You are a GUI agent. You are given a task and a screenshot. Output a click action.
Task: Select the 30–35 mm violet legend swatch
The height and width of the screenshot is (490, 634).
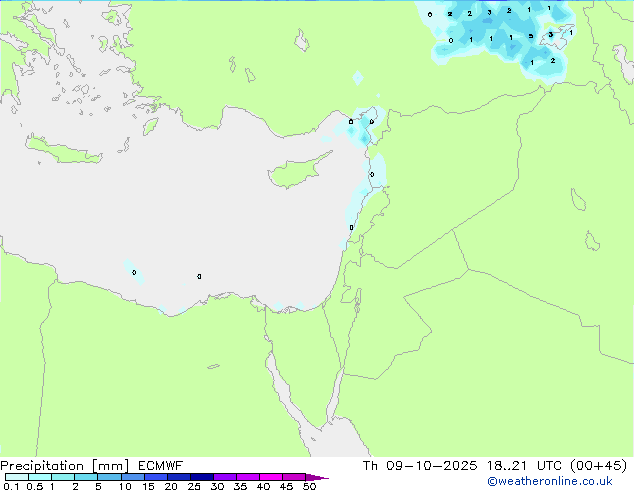pos(224,477)
